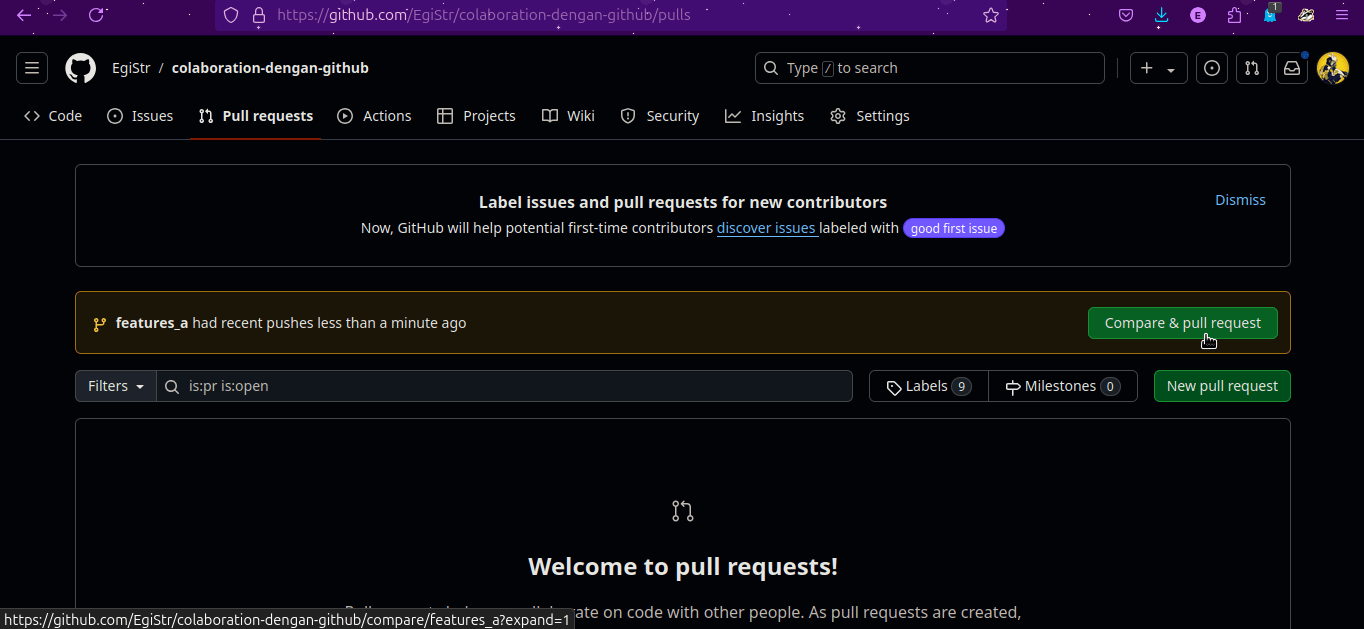Open repository Settings tab
The image size is (1364, 629).
click(x=869, y=116)
